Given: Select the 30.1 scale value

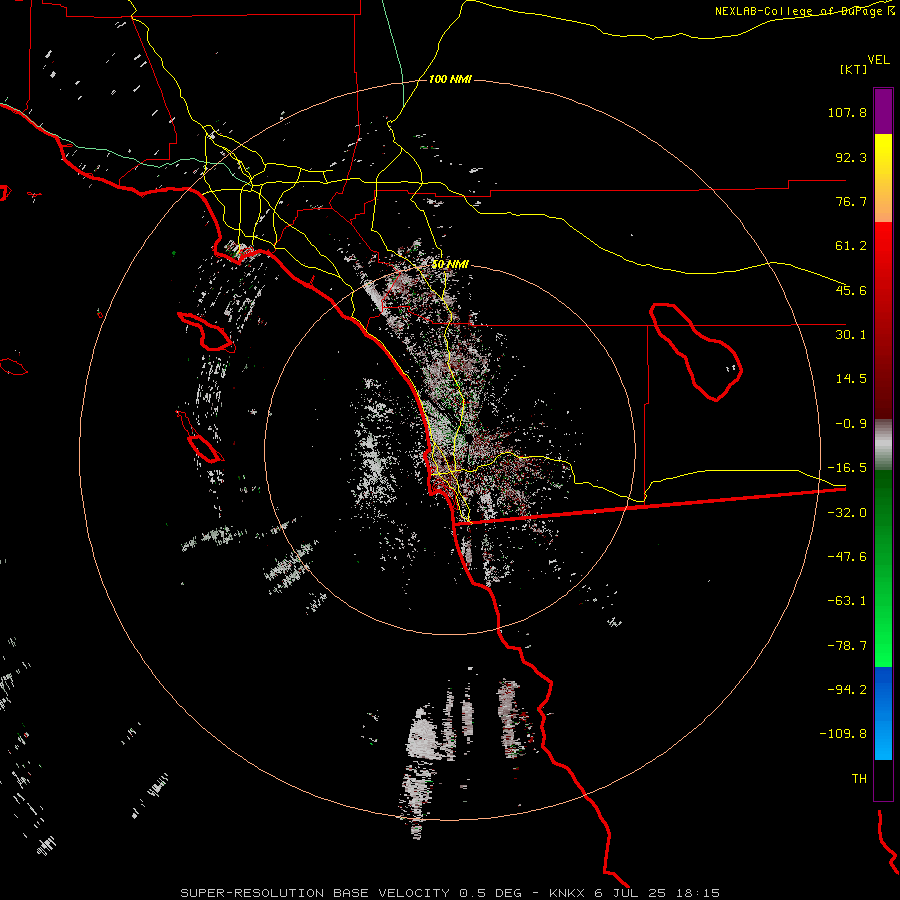Looking at the screenshot, I should [851, 335].
